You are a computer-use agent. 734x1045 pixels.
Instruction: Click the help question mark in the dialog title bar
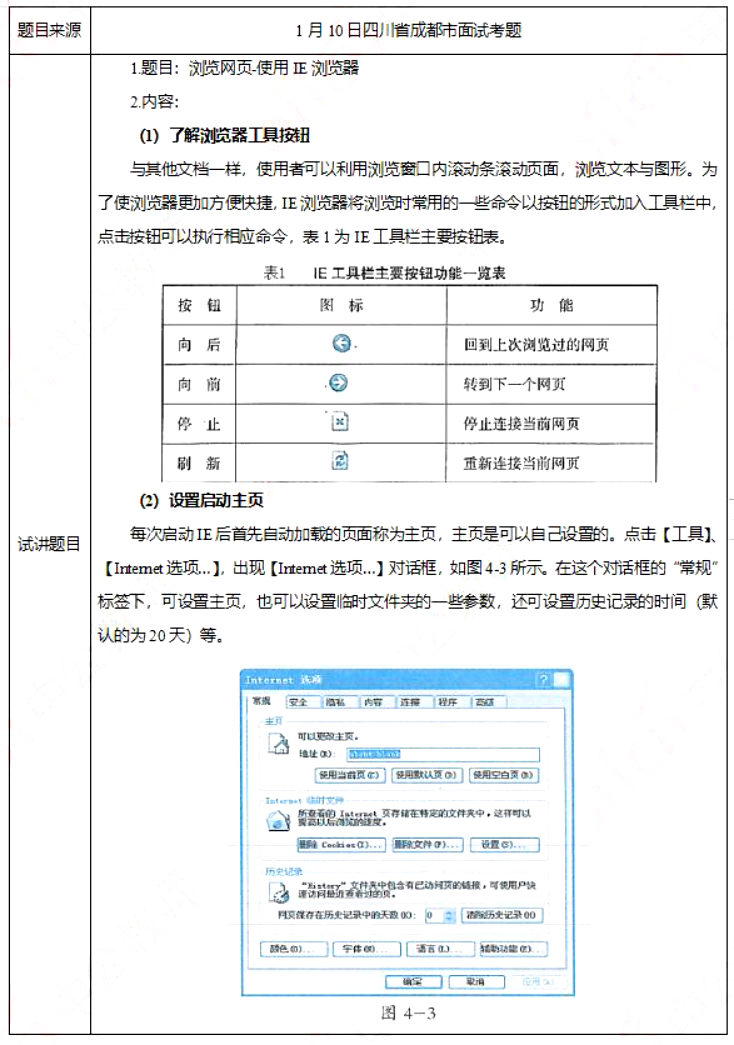[543, 680]
